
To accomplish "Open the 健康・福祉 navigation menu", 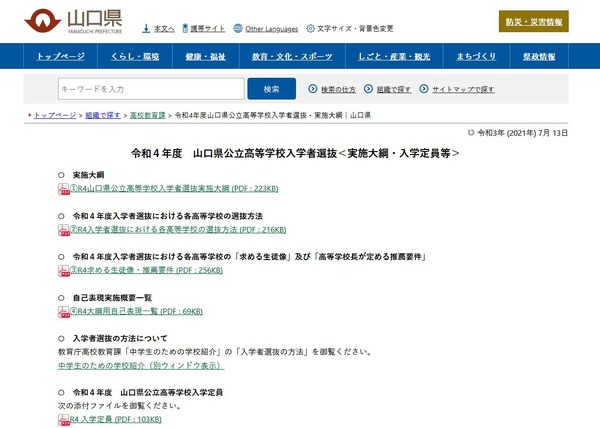I will coord(206,56).
